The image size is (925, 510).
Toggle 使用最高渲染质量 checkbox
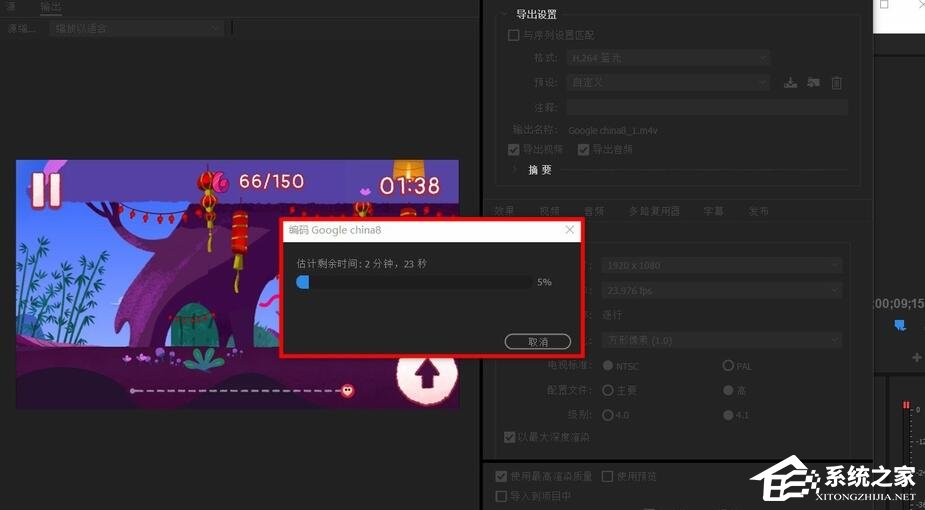[x=501, y=476]
